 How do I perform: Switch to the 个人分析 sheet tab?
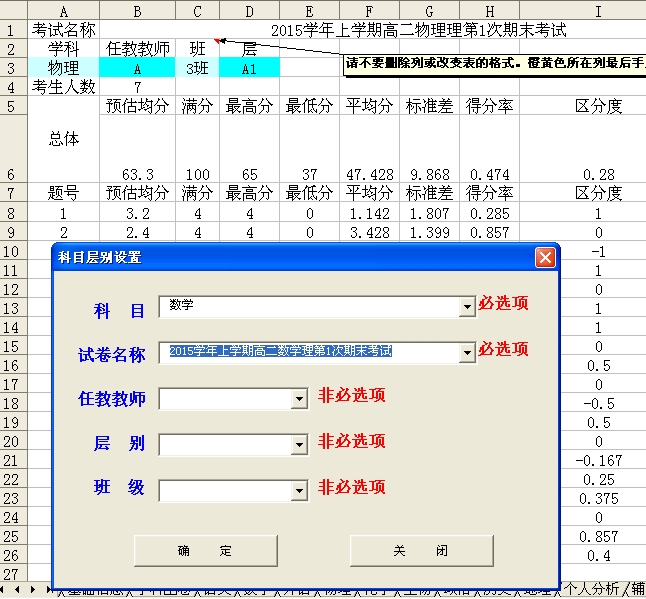(592, 590)
